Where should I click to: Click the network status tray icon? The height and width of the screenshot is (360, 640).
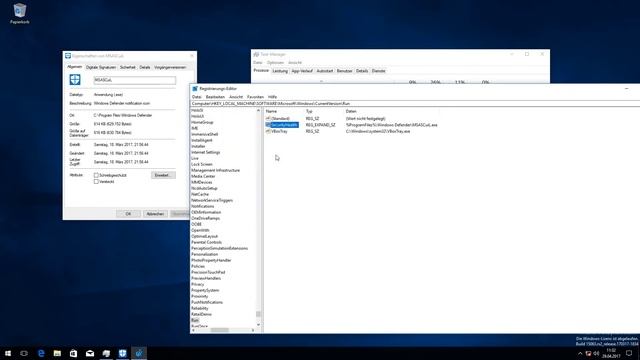point(588,353)
